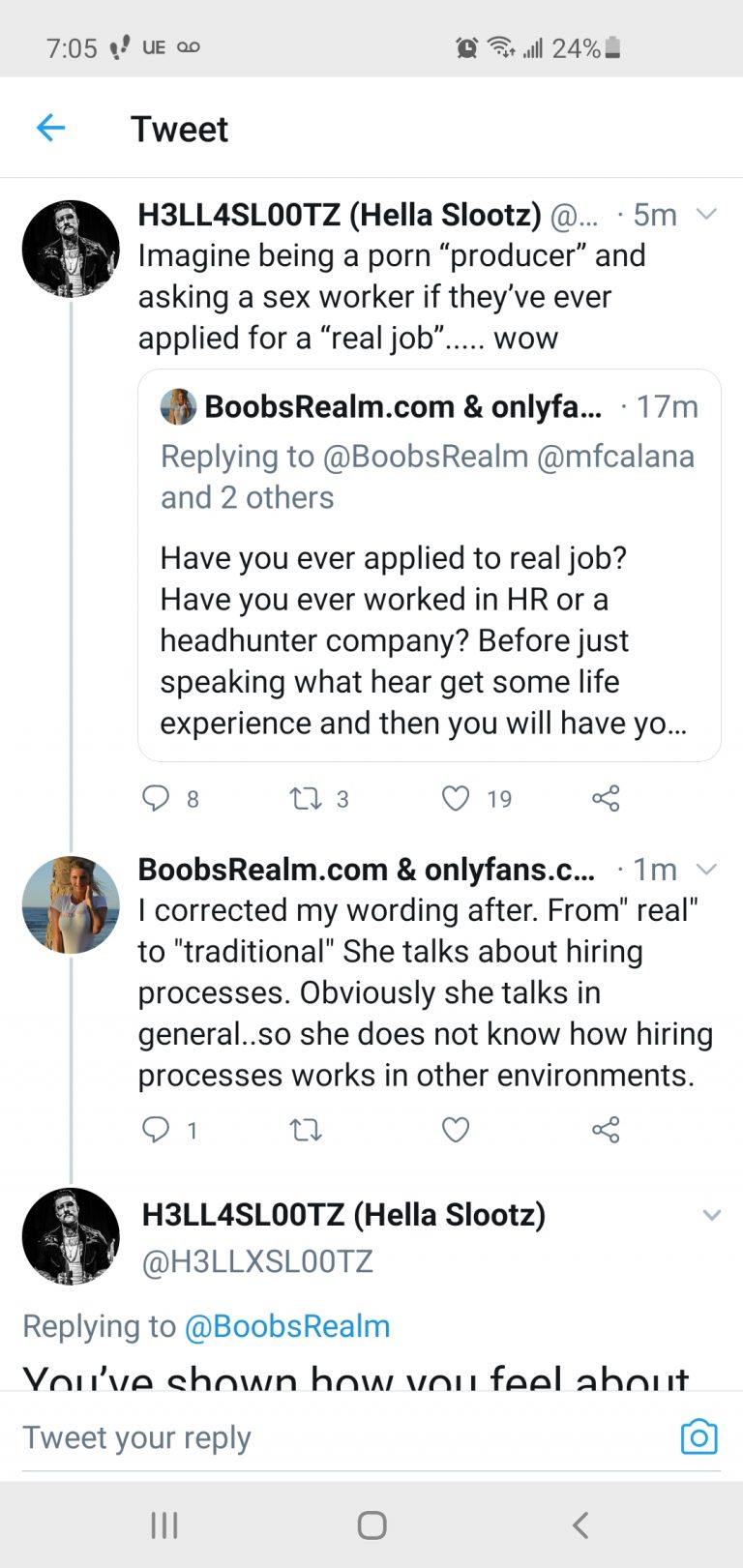Retweet the tweet with 3 retweets
This screenshot has height=1568, width=743.
(x=306, y=798)
